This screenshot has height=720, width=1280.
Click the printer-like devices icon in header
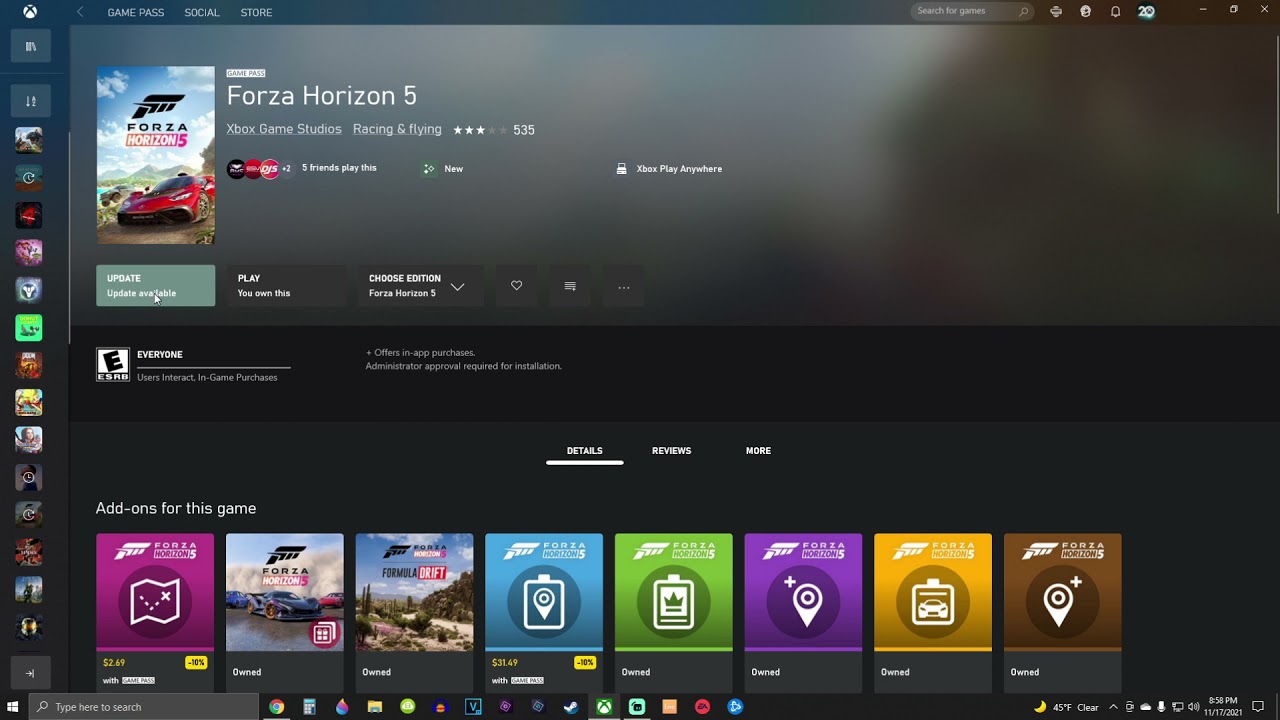[x=1056, y=12]
